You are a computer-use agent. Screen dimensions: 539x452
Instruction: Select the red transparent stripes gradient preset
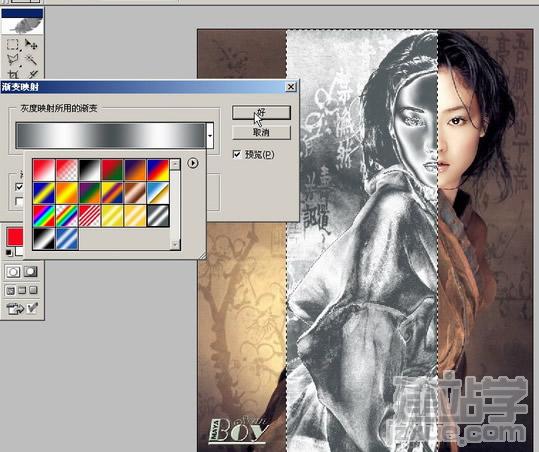tap(89, 216)
